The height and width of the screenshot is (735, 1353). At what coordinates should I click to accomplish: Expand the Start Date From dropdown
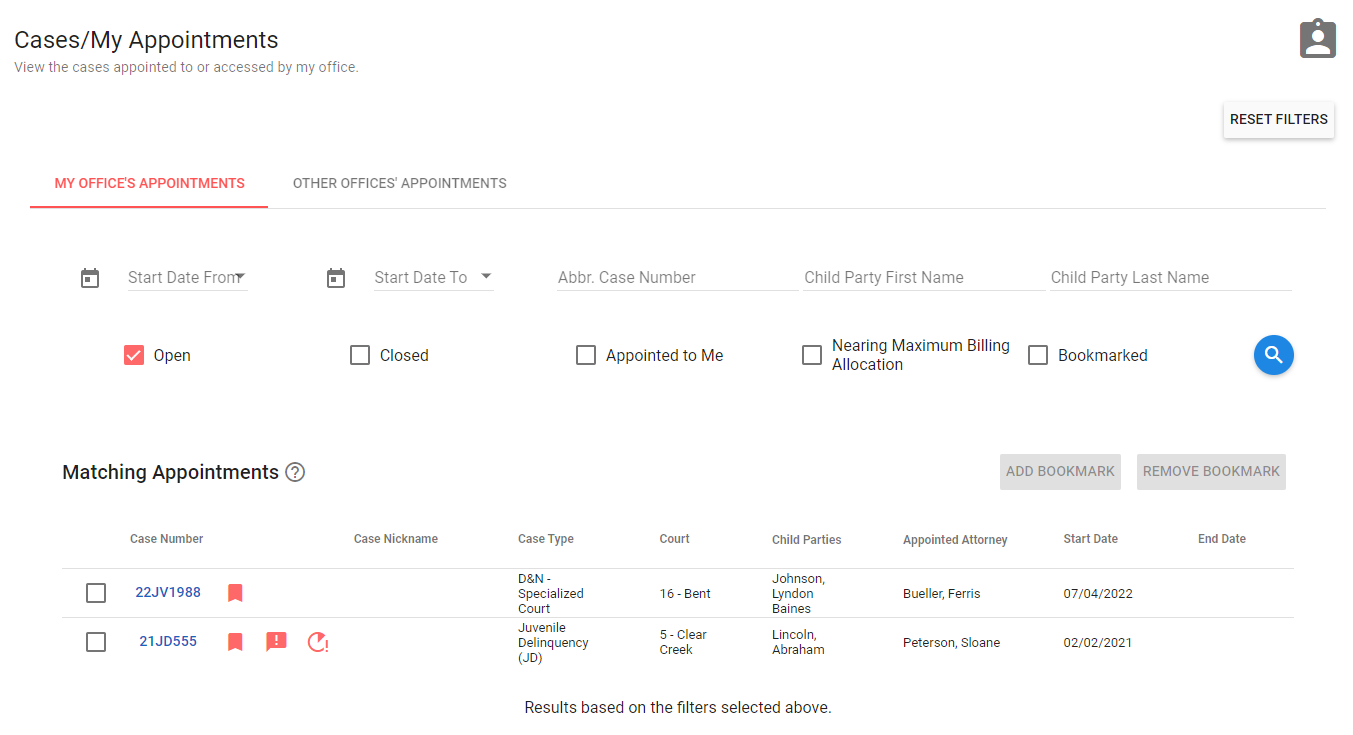coord(243,277)
